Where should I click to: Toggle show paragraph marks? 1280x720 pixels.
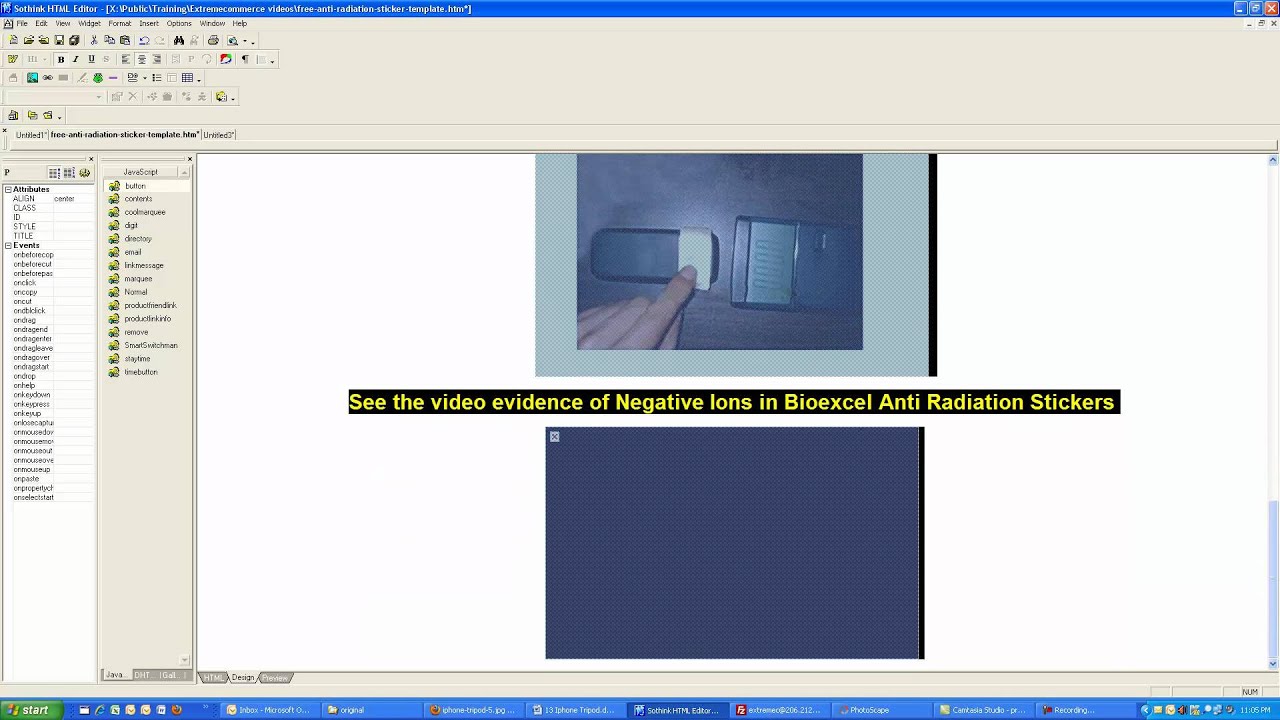(245, 59)
